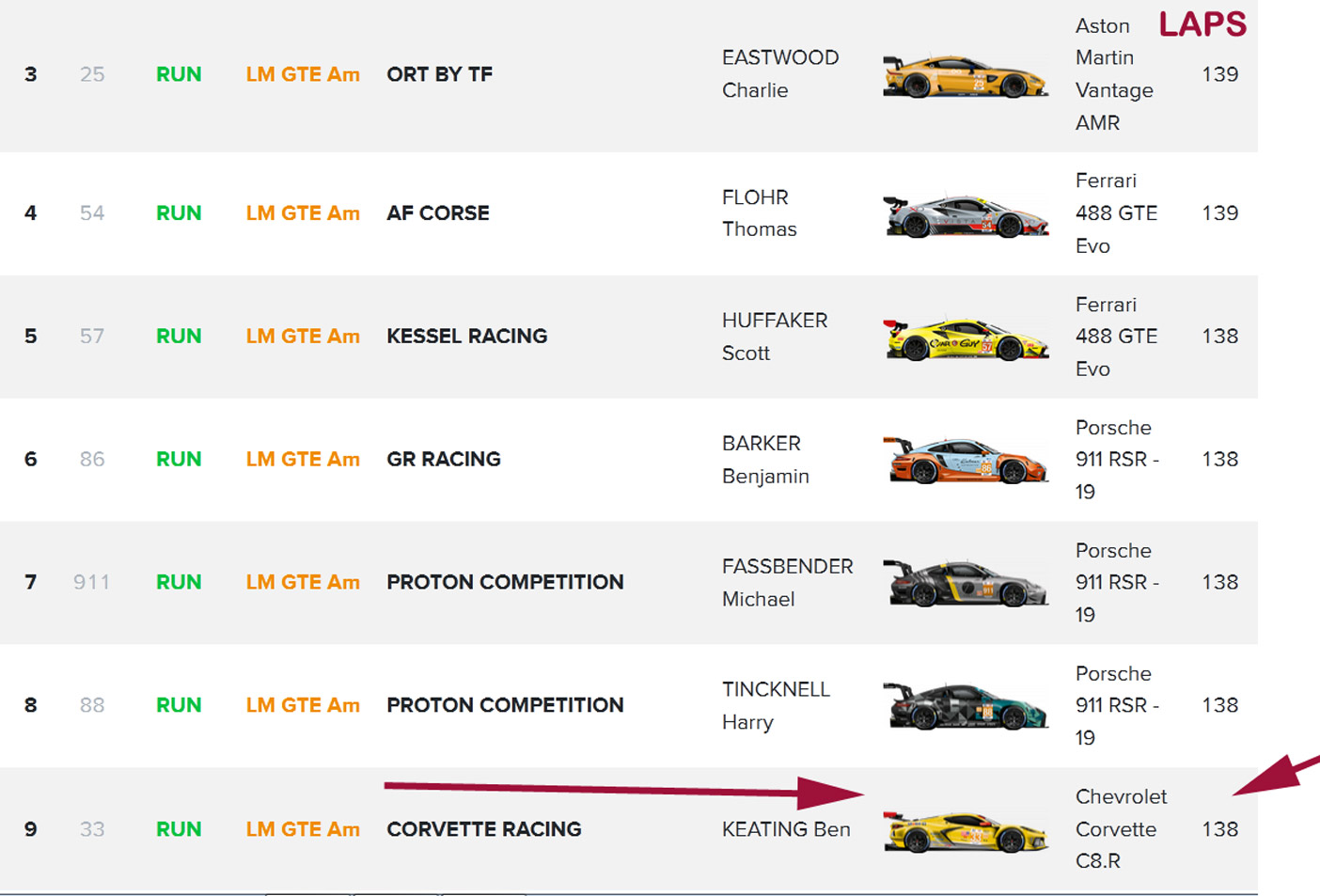Image resolution: width=1320 pixels, height=896 pixels.
Task: Click the orange Aston Martin Vantage car image
Action: (965, 76)
